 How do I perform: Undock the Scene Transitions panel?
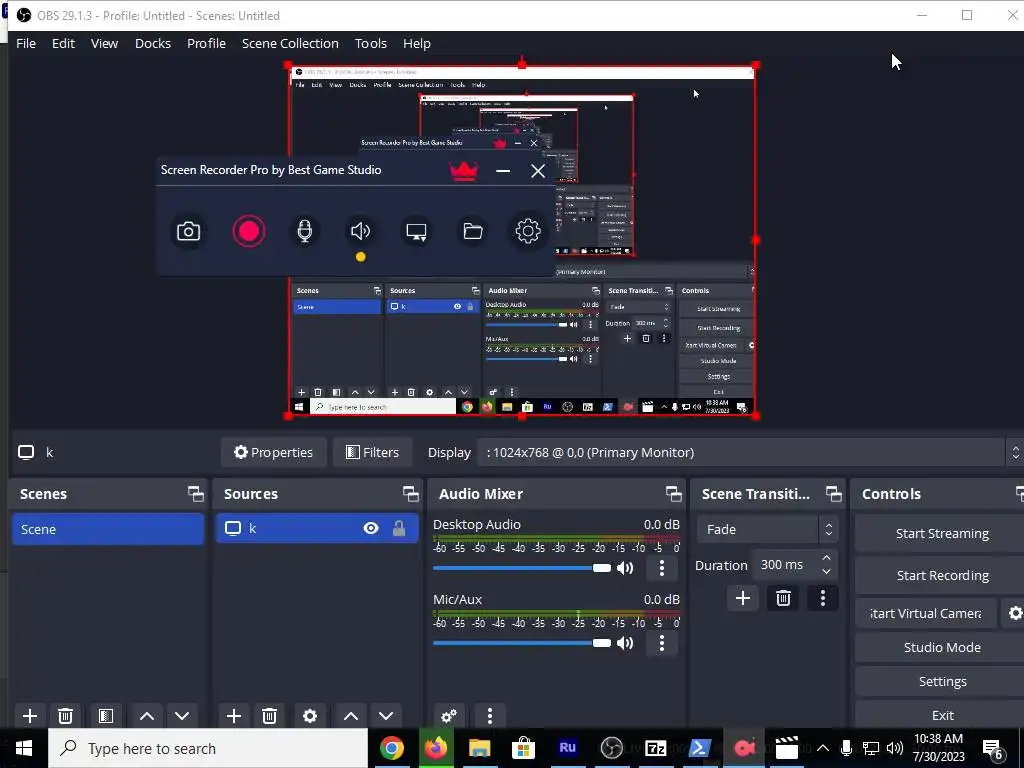coord(833,494)
